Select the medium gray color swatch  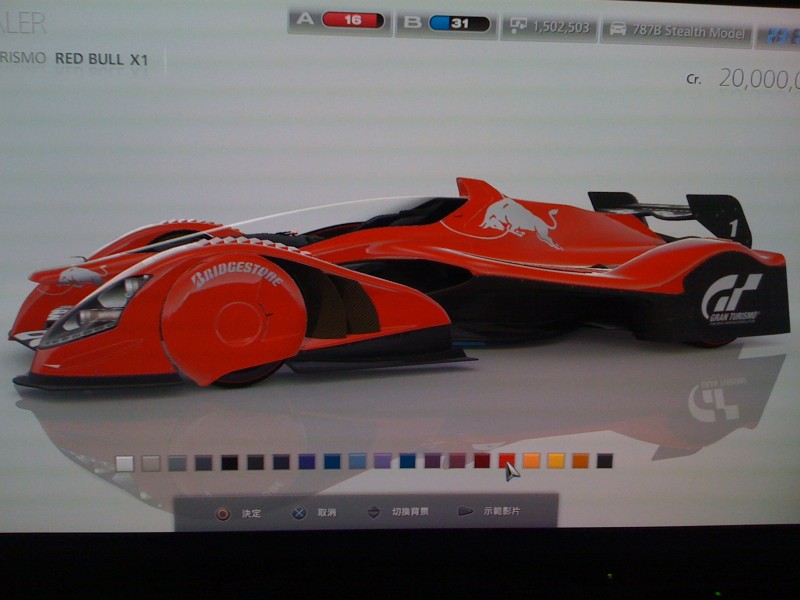tap(178, 463)
